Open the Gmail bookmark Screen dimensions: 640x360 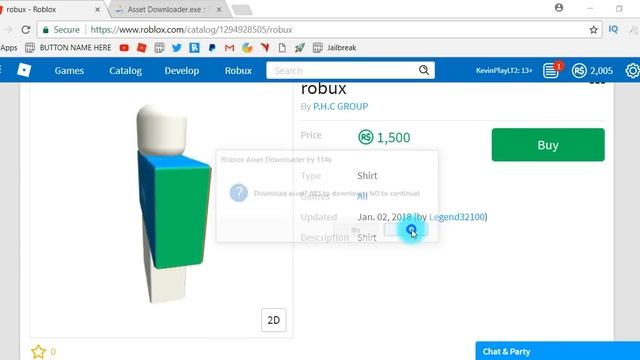click(x=229, y=48)
